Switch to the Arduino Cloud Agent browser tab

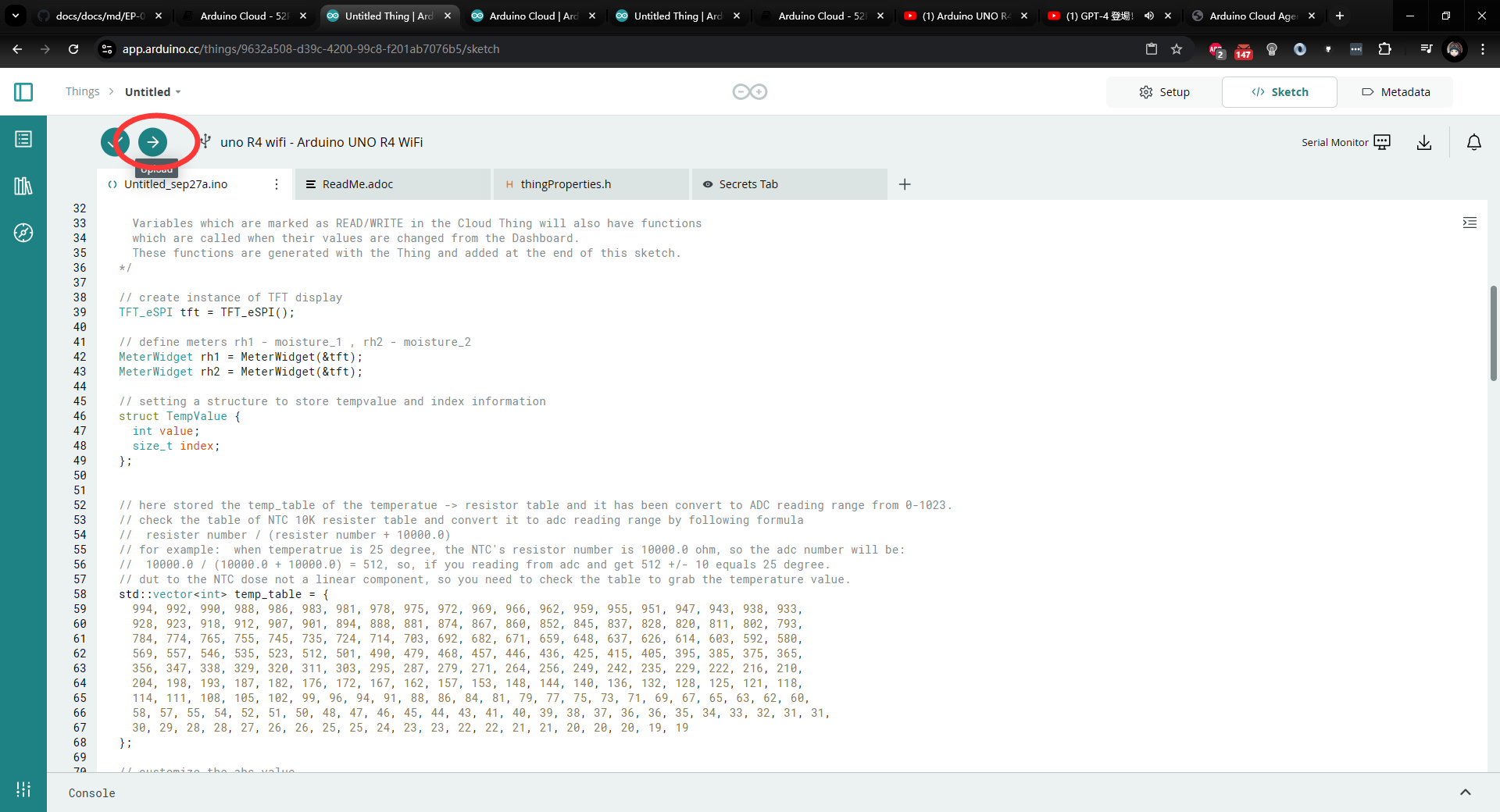[1253, 16]
